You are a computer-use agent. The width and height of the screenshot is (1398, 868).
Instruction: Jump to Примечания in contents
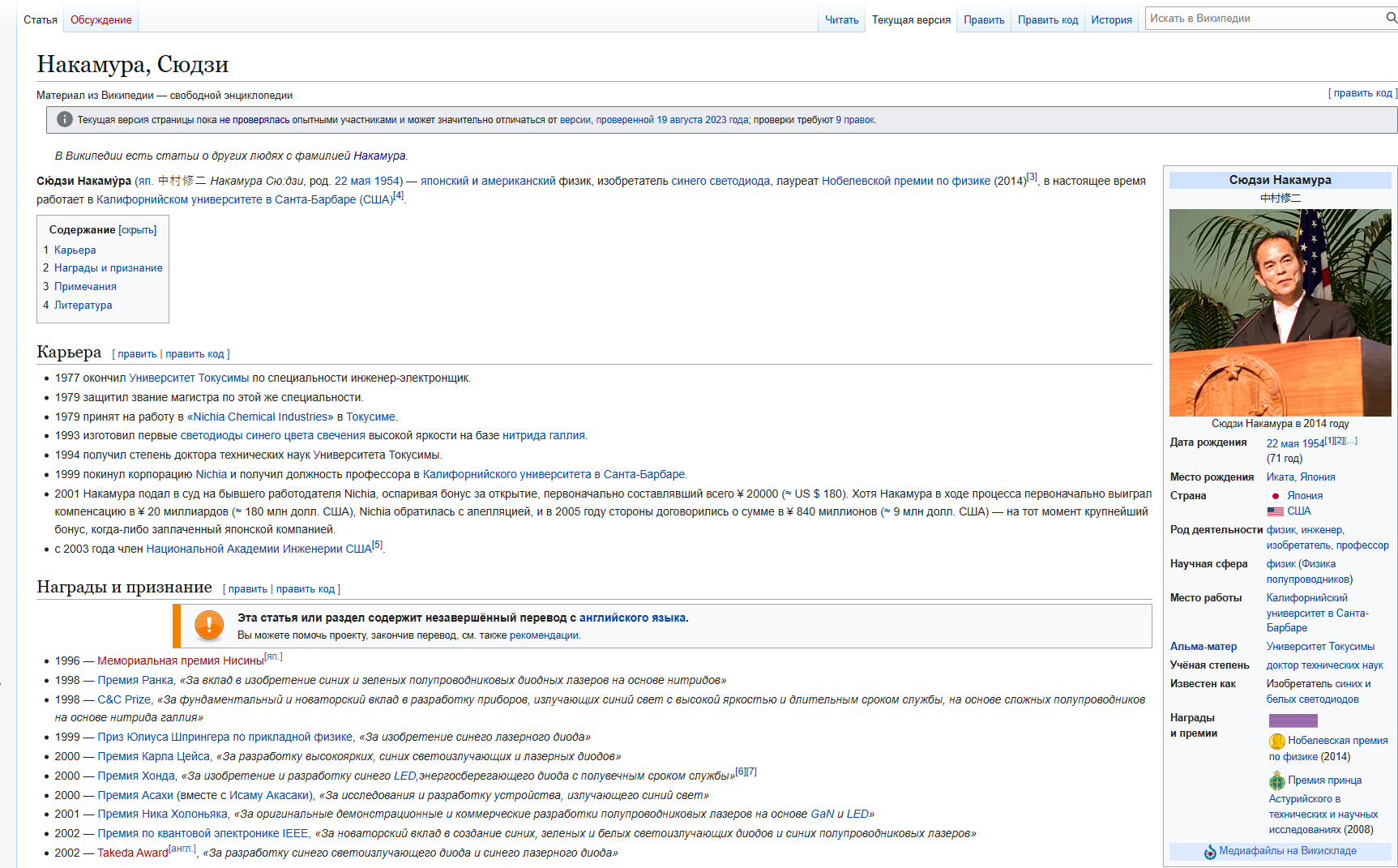coord(85,287)
